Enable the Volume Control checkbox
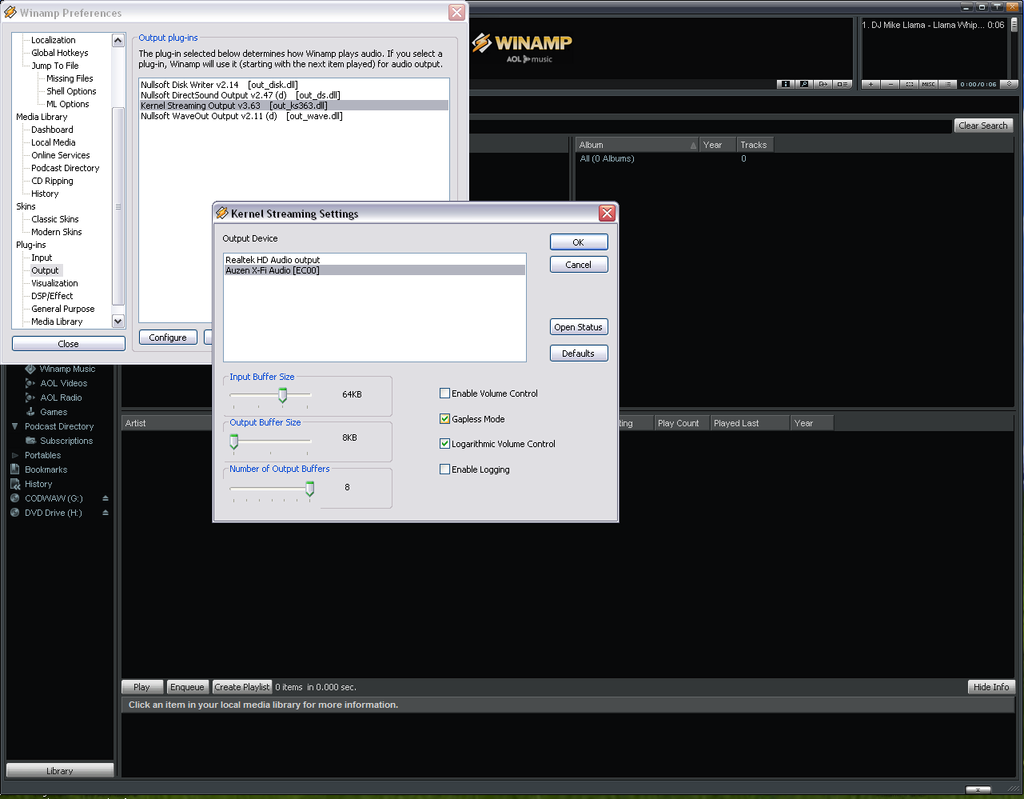 [445, 394]
